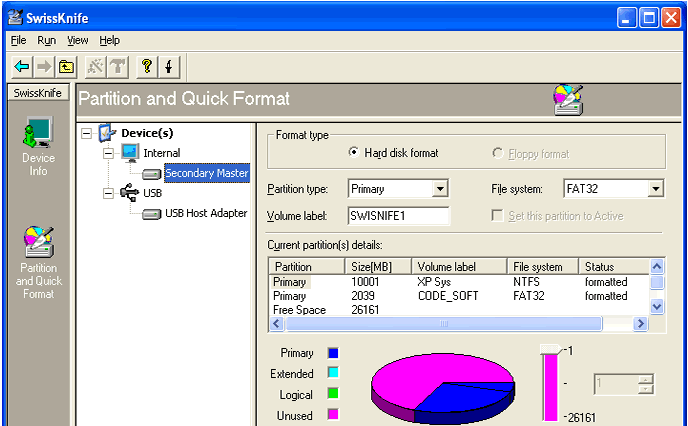Open the Partition type dropdown
This screenshot has width=688, height=426.
coord(440,189)
